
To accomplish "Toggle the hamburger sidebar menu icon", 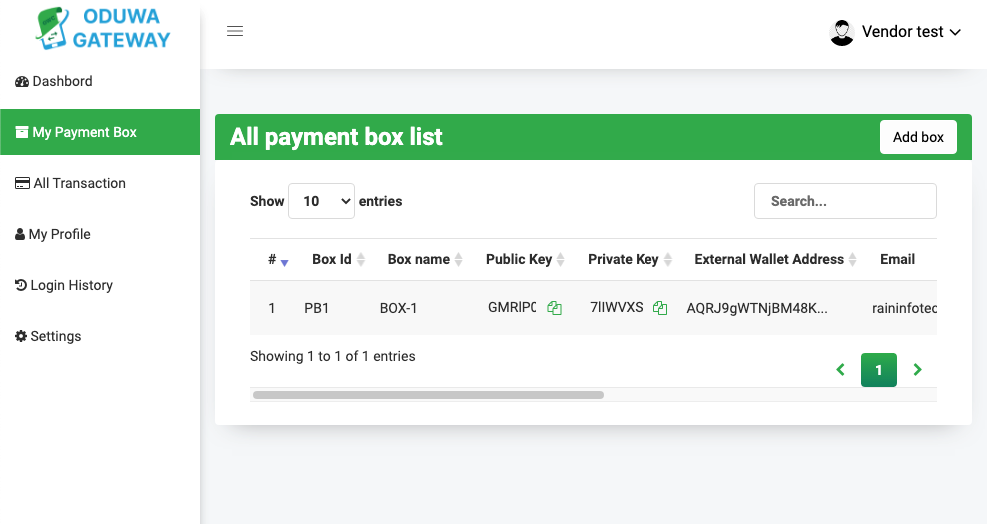I will [x=235, y=31].
